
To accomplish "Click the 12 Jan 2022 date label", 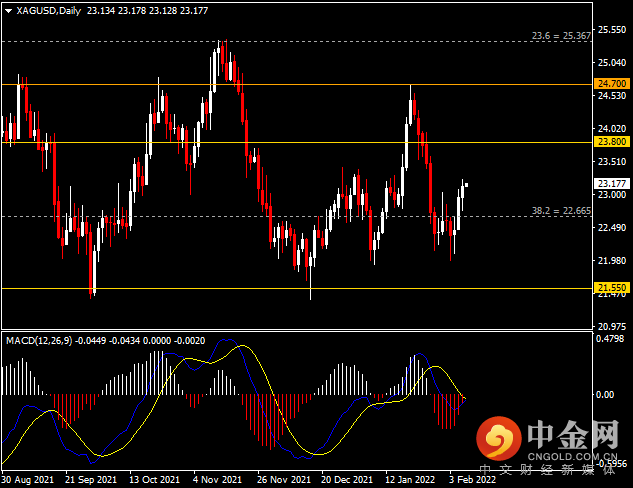I will [x=410, y=480].
